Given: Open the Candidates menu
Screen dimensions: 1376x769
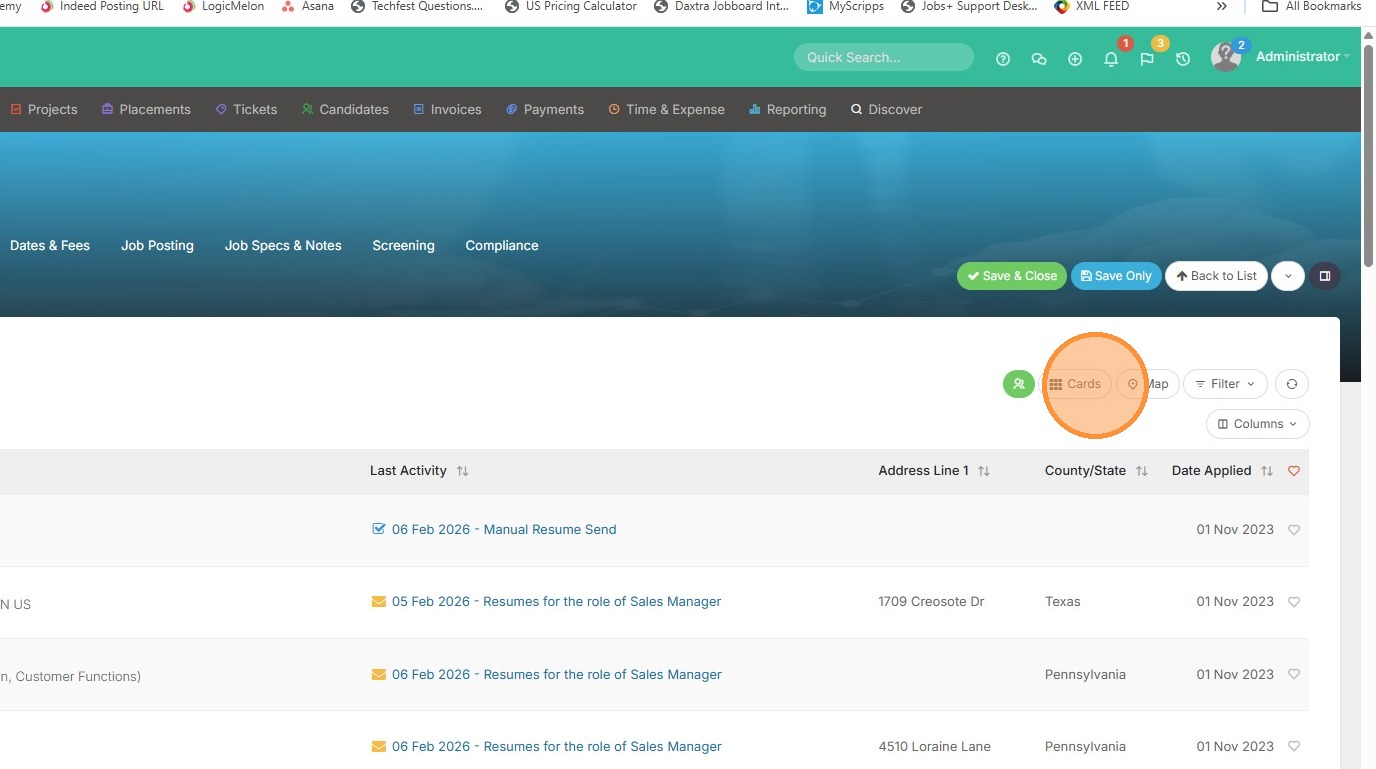Looking at the screenshot, I should point(345,109).
